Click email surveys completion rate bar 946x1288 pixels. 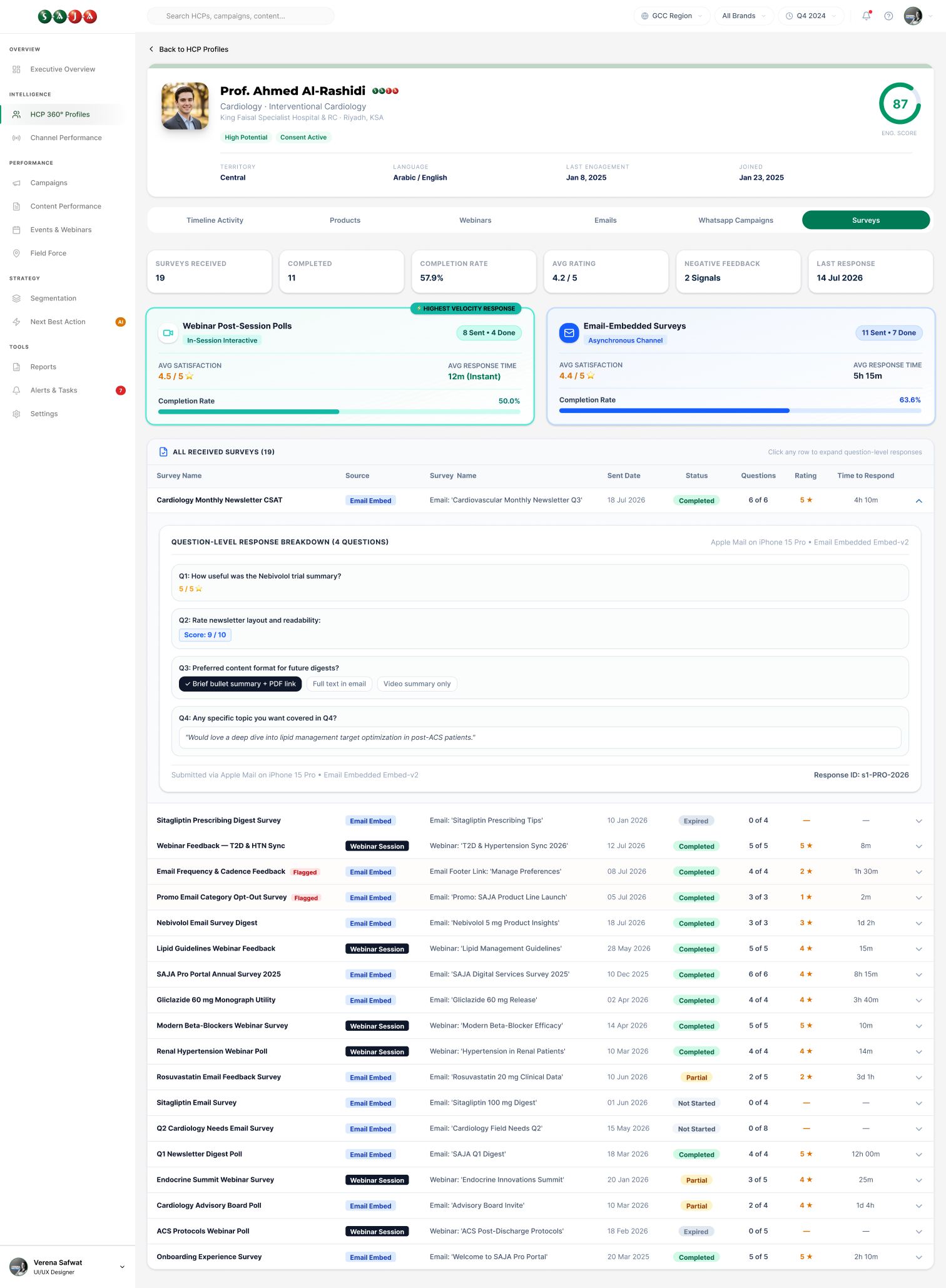click(x=740, y=411)
